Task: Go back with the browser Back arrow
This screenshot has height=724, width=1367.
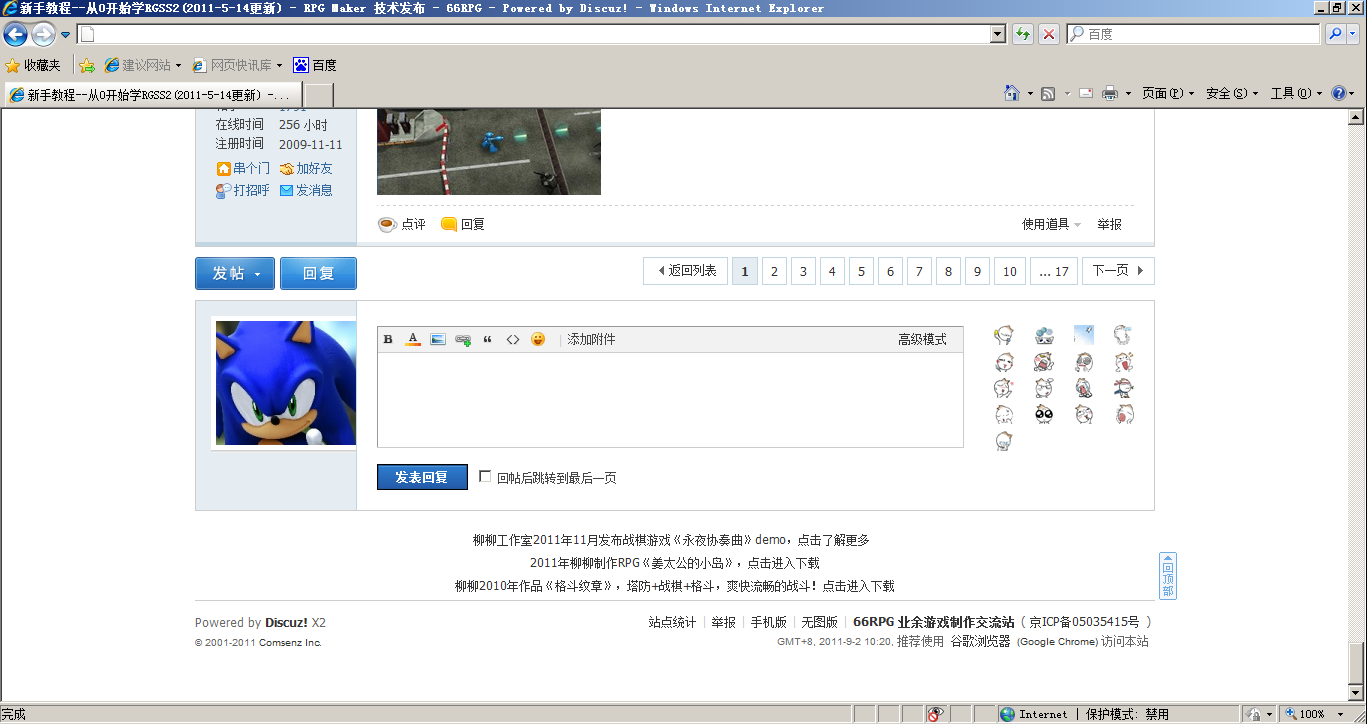Action: (x=16, y=35)
